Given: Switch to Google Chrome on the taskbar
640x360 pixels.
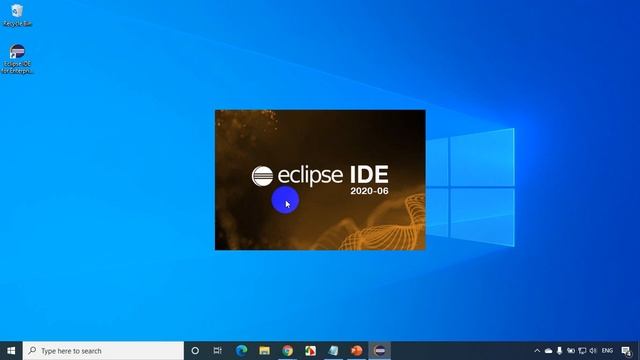Looking at the screenshot, I should (288, 351).
